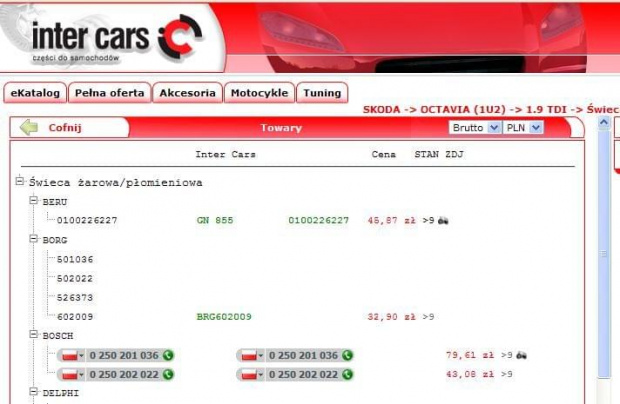
Task: Click the green Cofnij back arrow icon
Action: 29,127
